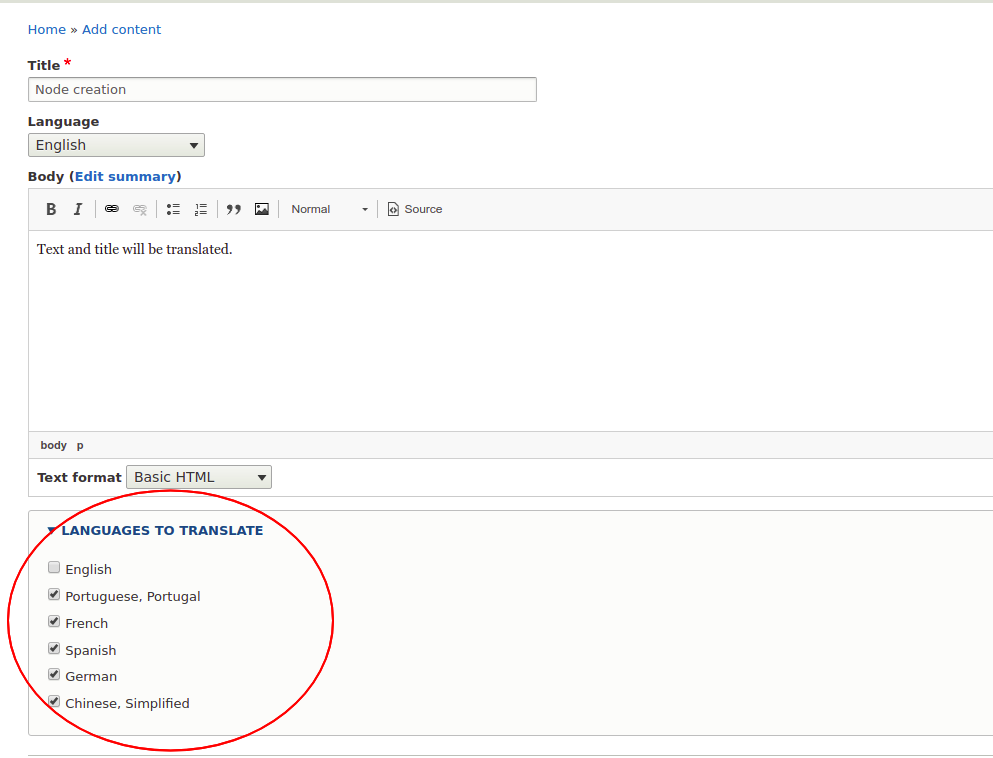Click the unlink toolbar icon

[140, 209]
